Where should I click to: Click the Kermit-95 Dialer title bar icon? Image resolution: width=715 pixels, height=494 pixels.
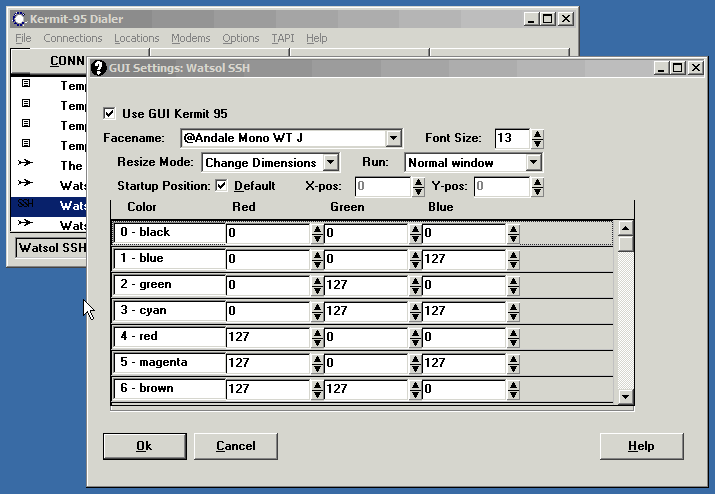[19, 19]
